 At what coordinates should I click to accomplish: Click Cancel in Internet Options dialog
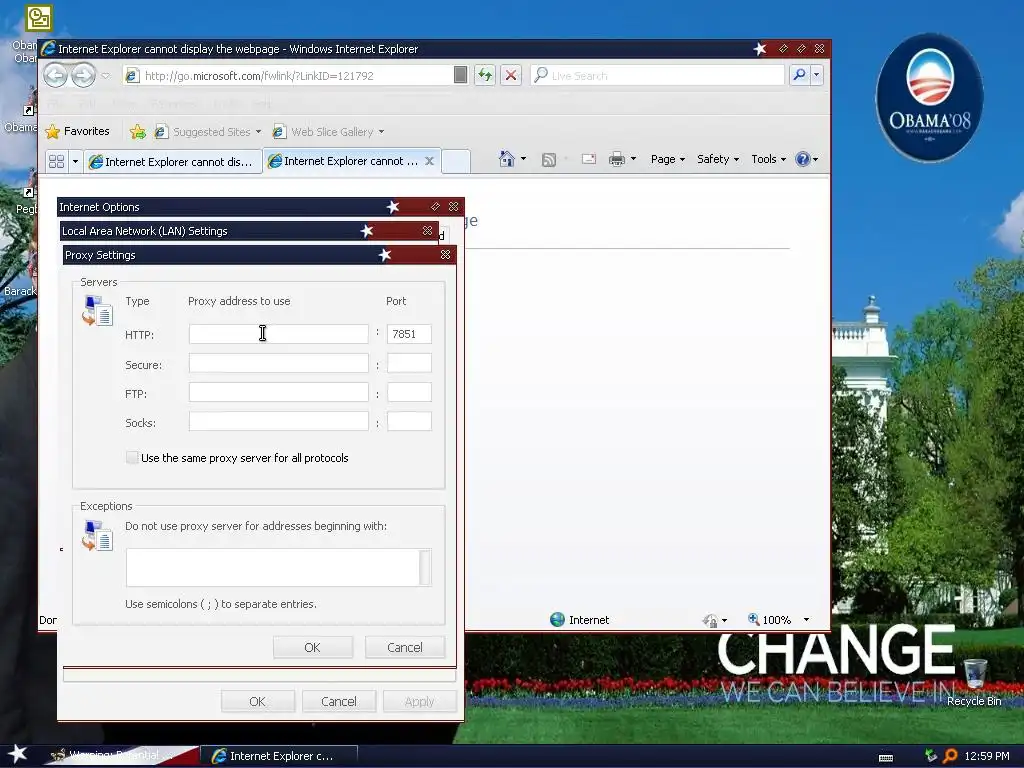click(338, 701)
